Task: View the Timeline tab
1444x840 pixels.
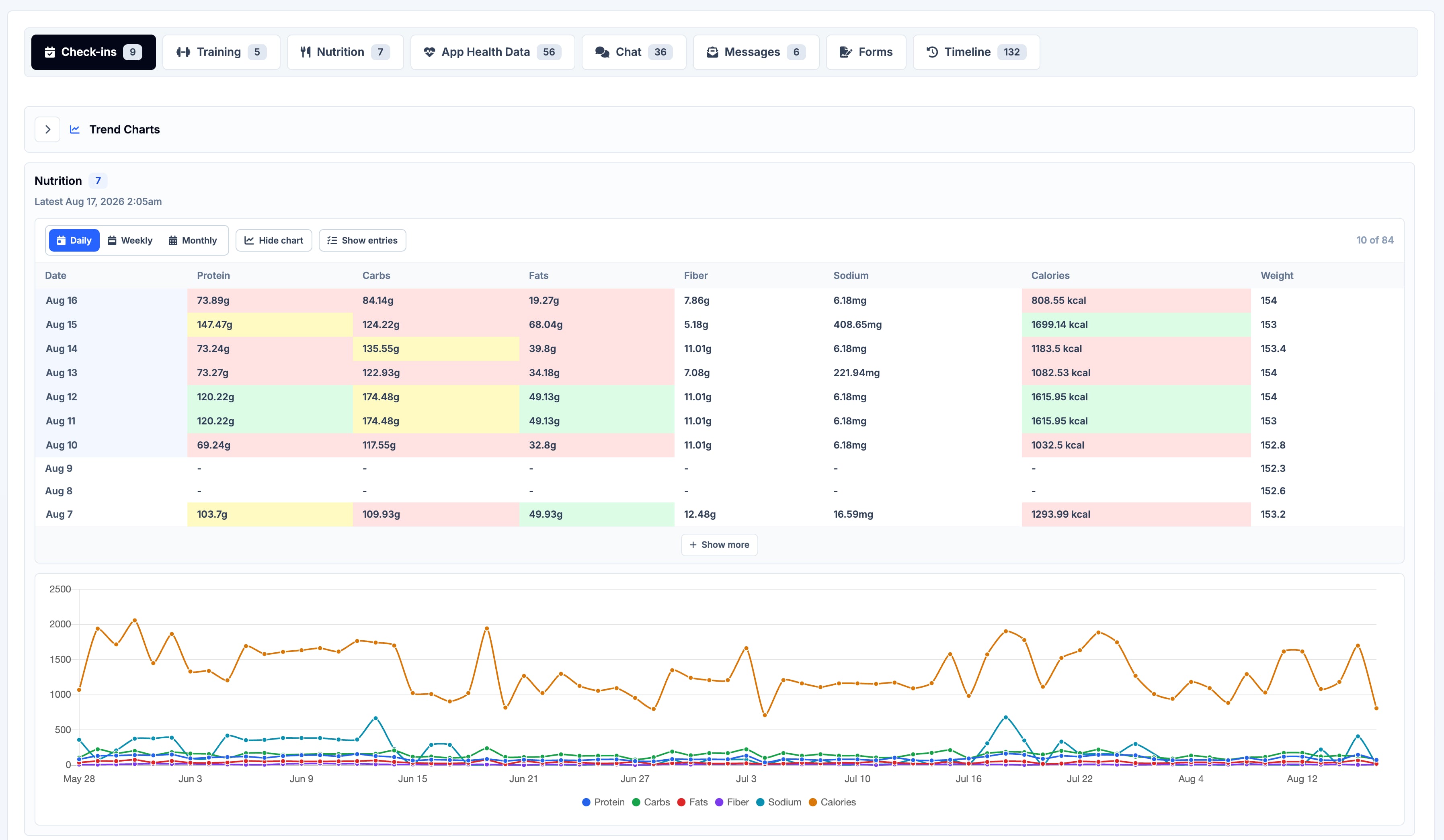Action: [976, 52]
